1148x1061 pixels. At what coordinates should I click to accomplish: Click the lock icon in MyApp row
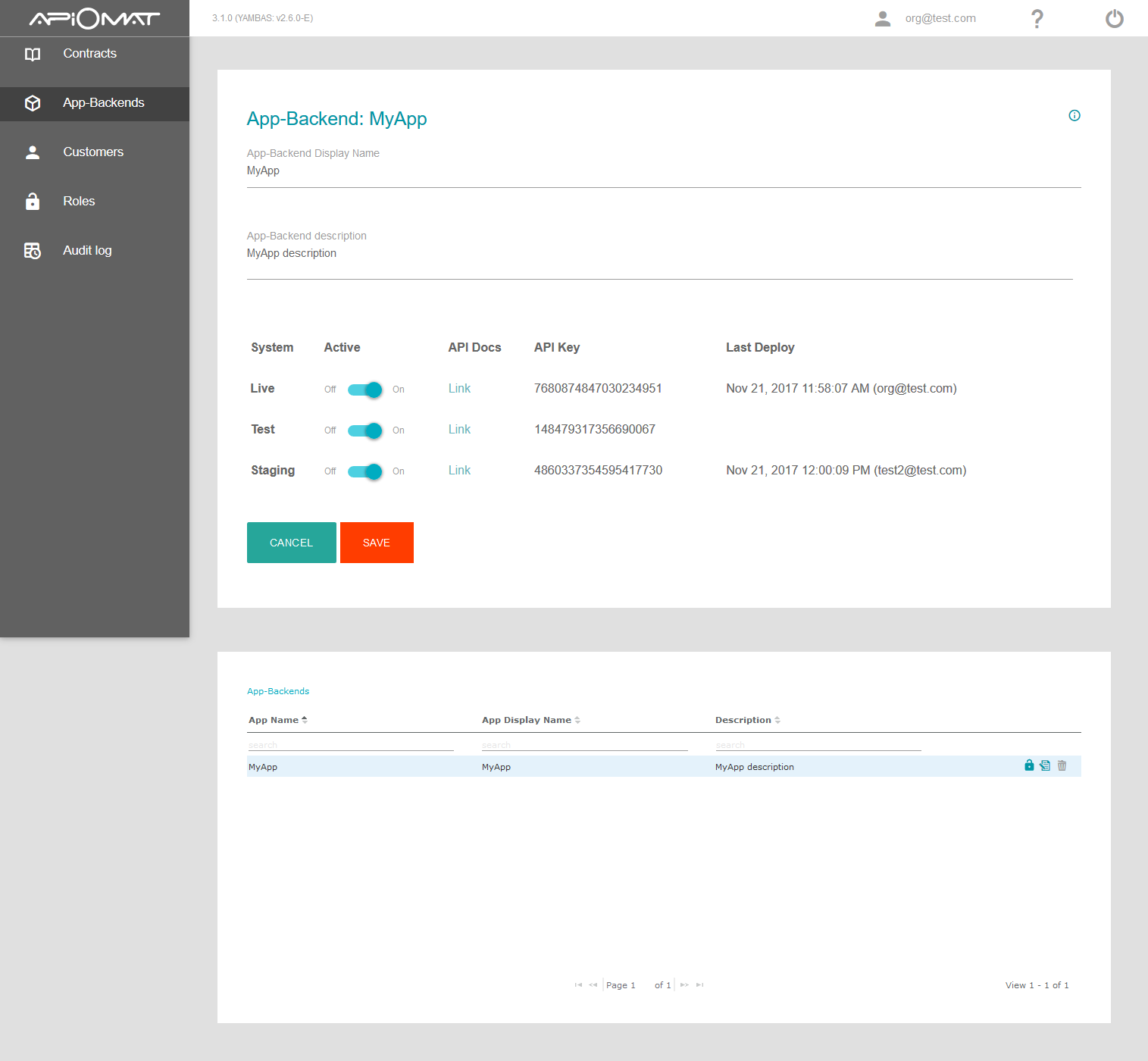coord(1029,765)
